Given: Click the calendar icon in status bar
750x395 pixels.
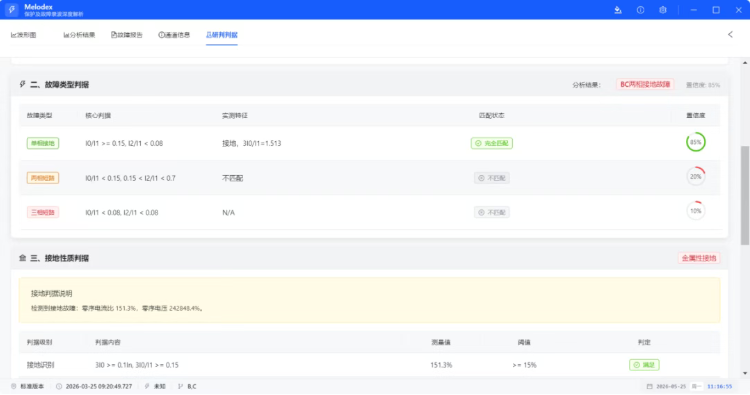Looking at the screenshot, I should (x=649, y=386).
